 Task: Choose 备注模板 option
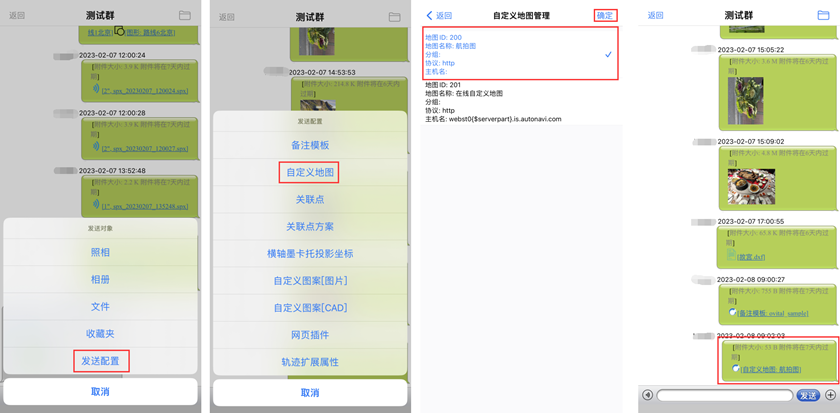pos(310,145)
